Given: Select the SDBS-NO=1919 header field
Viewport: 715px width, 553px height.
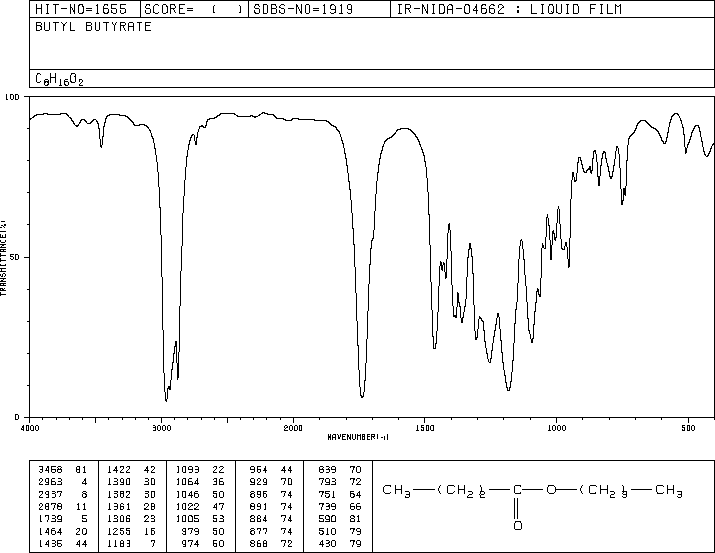Looking at the screenshot, I should [319, 9].
